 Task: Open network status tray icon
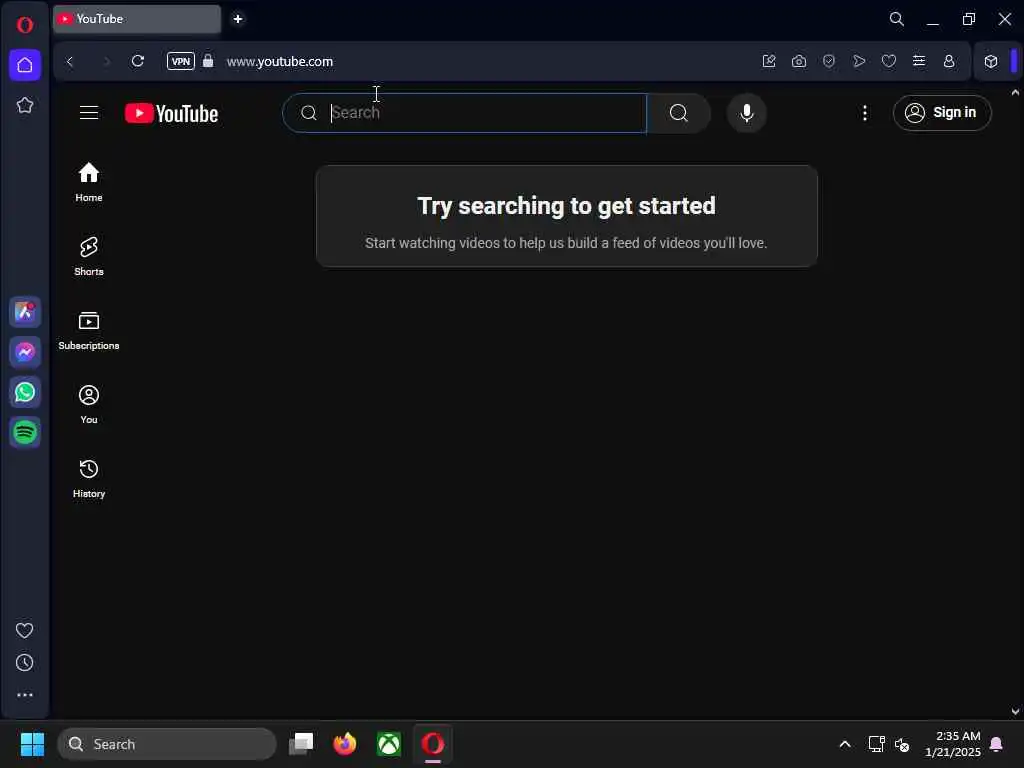876,744
